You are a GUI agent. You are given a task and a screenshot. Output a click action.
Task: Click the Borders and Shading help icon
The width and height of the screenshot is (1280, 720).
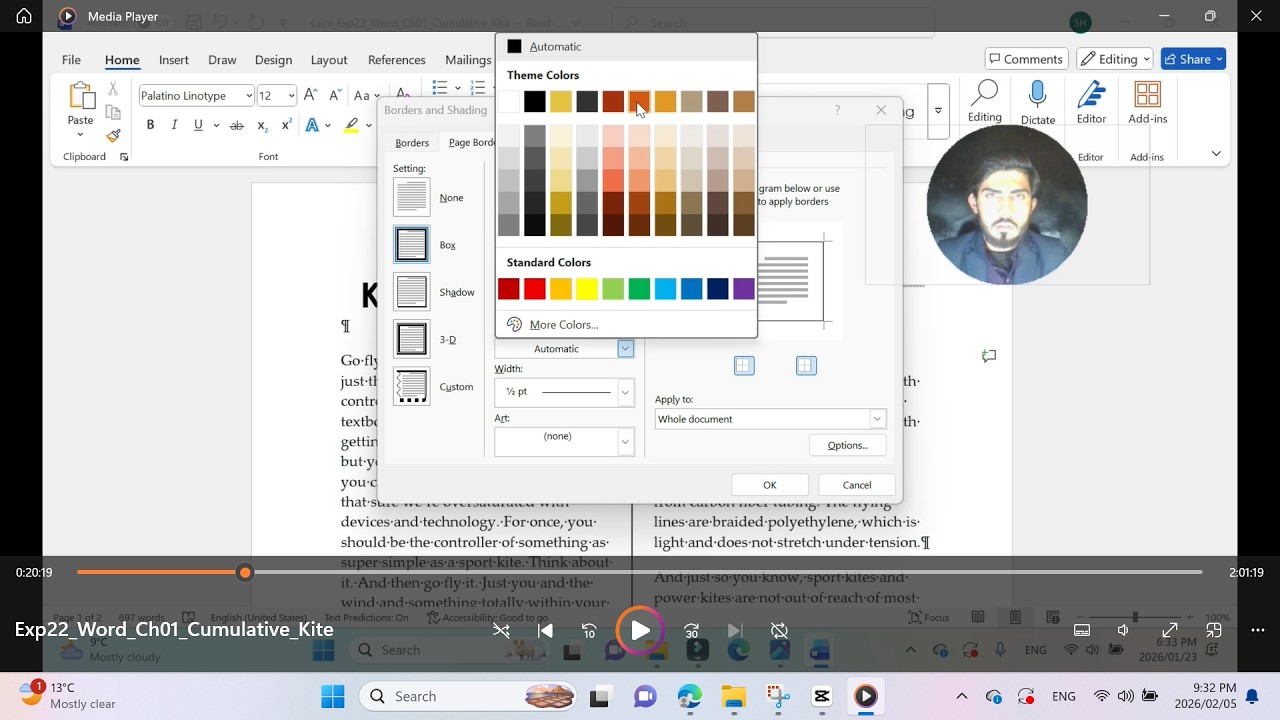coord(837,110)
